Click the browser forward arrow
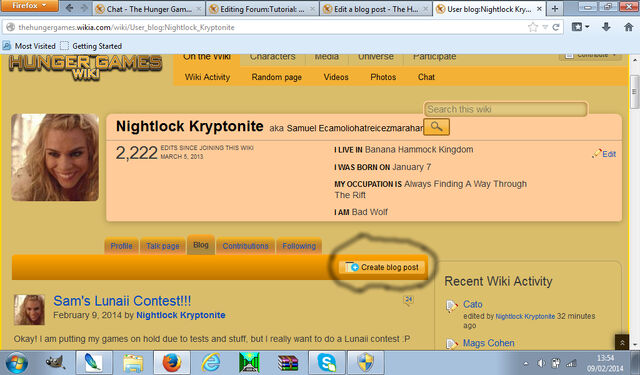The width and height of the screenshot is (640, 375). coord(84,8)
